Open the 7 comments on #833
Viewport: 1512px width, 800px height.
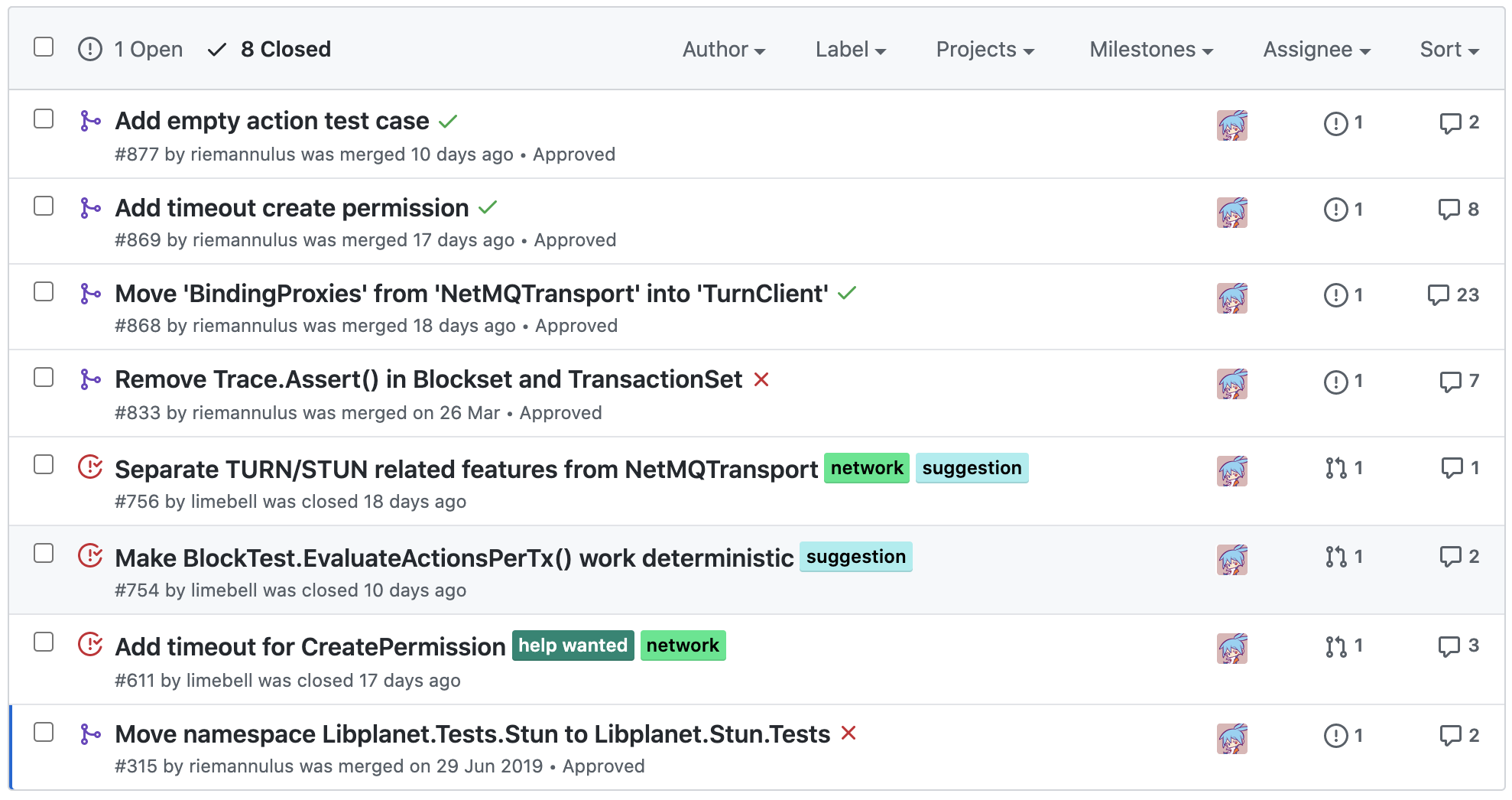[1459, 381]
